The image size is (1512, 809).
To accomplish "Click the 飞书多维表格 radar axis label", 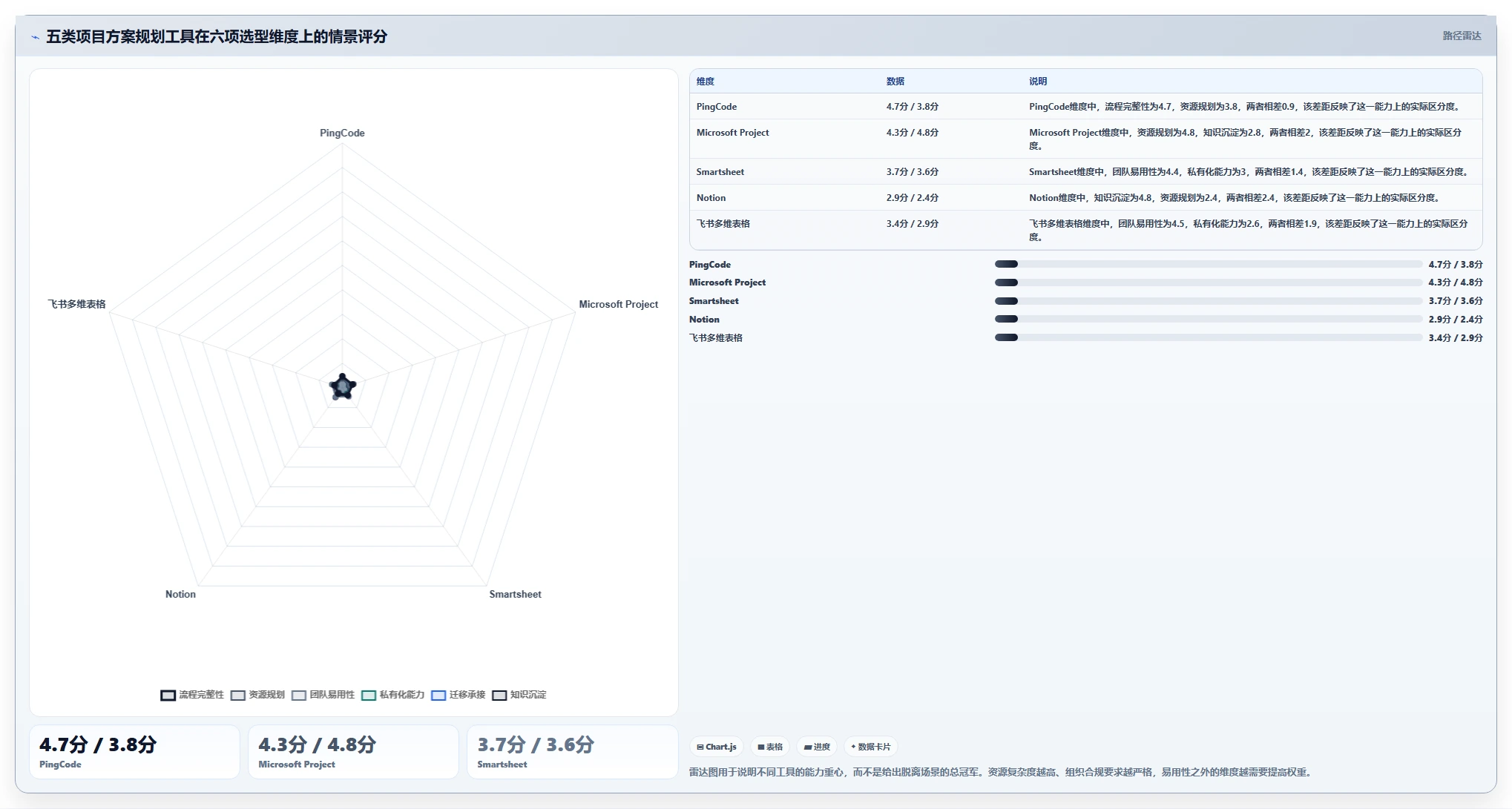I will [x=77, y=304].
